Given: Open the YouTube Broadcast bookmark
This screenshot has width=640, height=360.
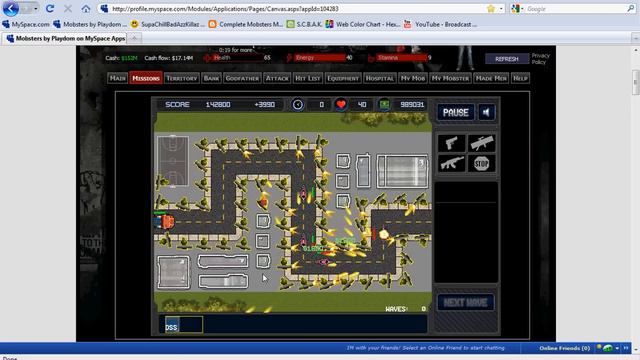Looking at the screenshot, I should coord(440,24).
